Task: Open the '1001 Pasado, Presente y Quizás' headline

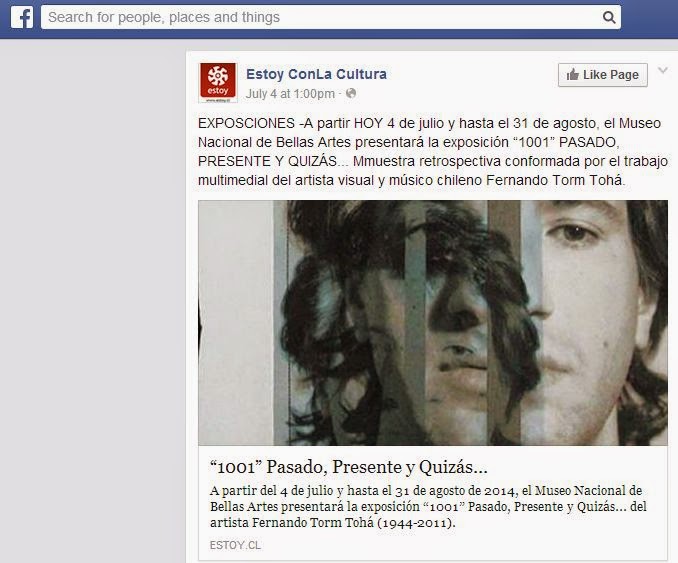Action: tap(349, 467)
